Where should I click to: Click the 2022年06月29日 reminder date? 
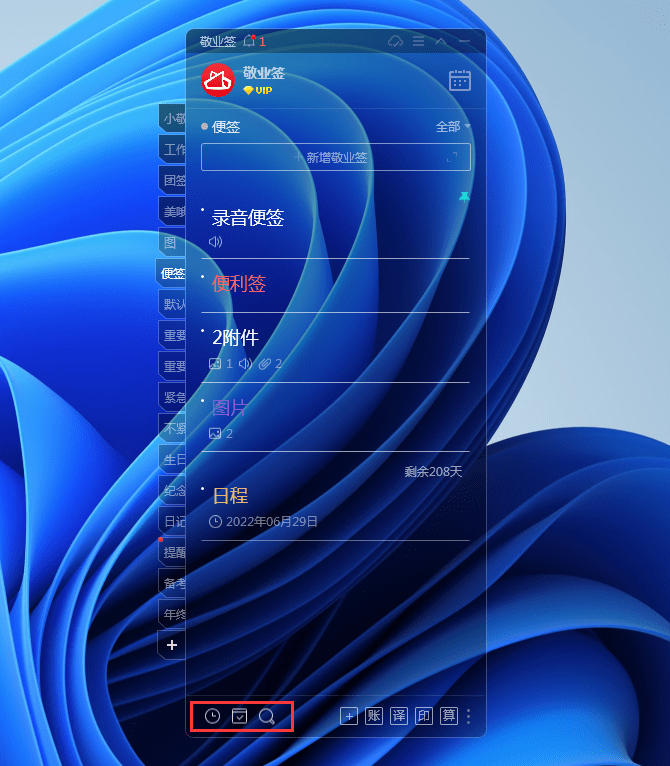tap(272, 522)
